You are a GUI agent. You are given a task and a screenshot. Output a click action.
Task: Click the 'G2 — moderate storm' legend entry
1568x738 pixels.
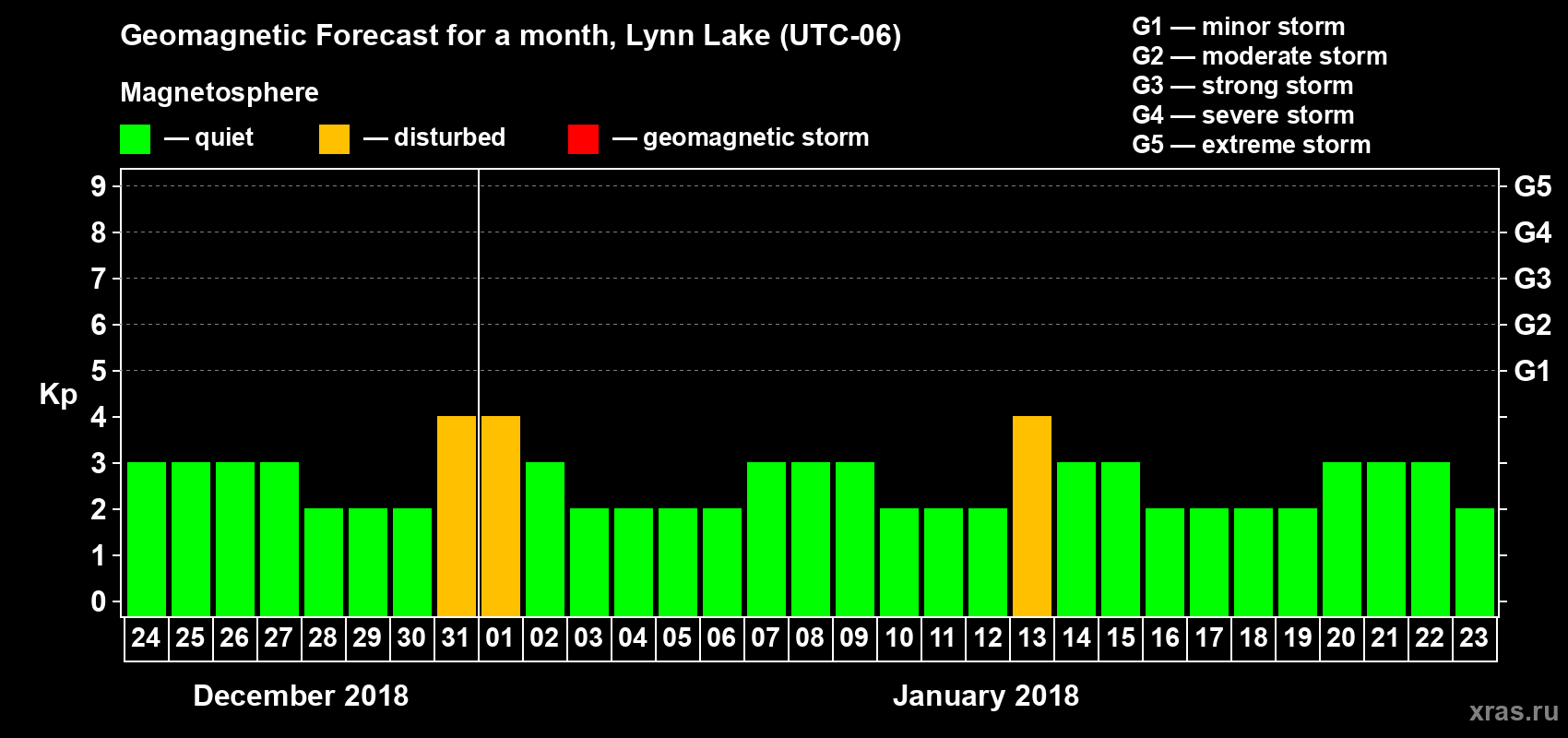pyautogui.click(x=1260, y=56)
